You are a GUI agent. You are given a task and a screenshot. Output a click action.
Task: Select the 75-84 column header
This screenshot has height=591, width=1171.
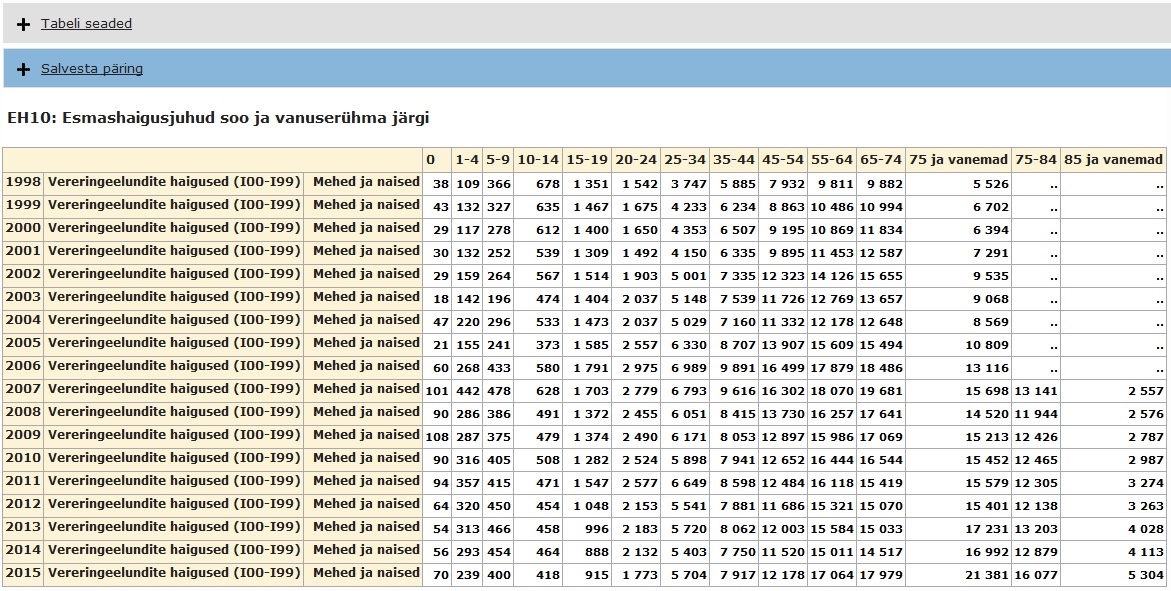point(1035,160)
